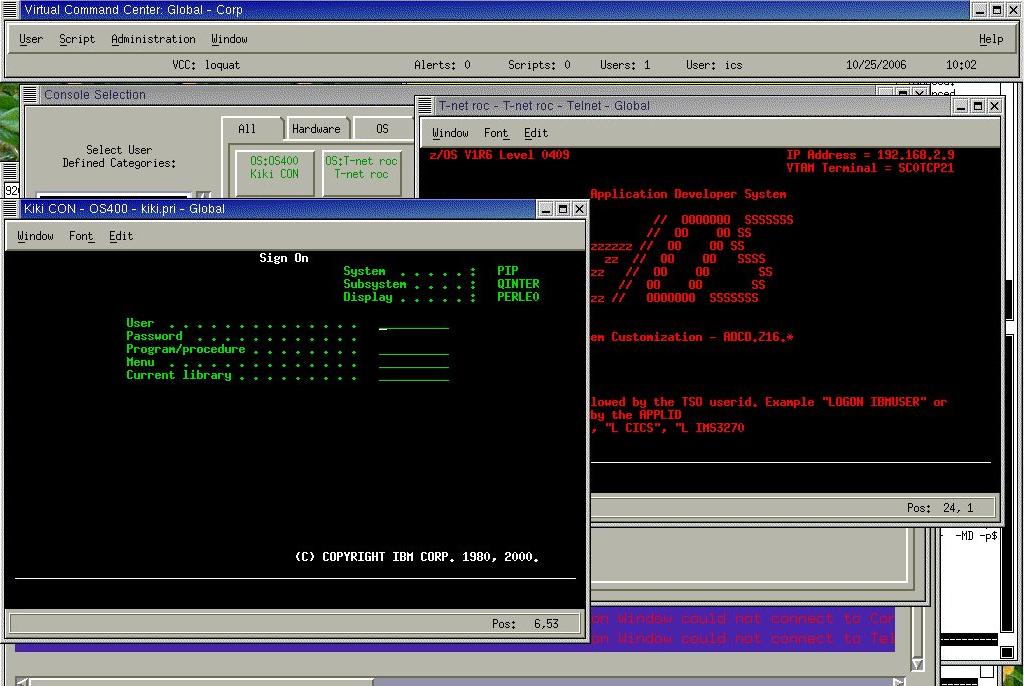Click the horizontal scrollbar right arrow at bottom
The image size is (1024, 686).
pyautogui.click(x=899, y=681)
